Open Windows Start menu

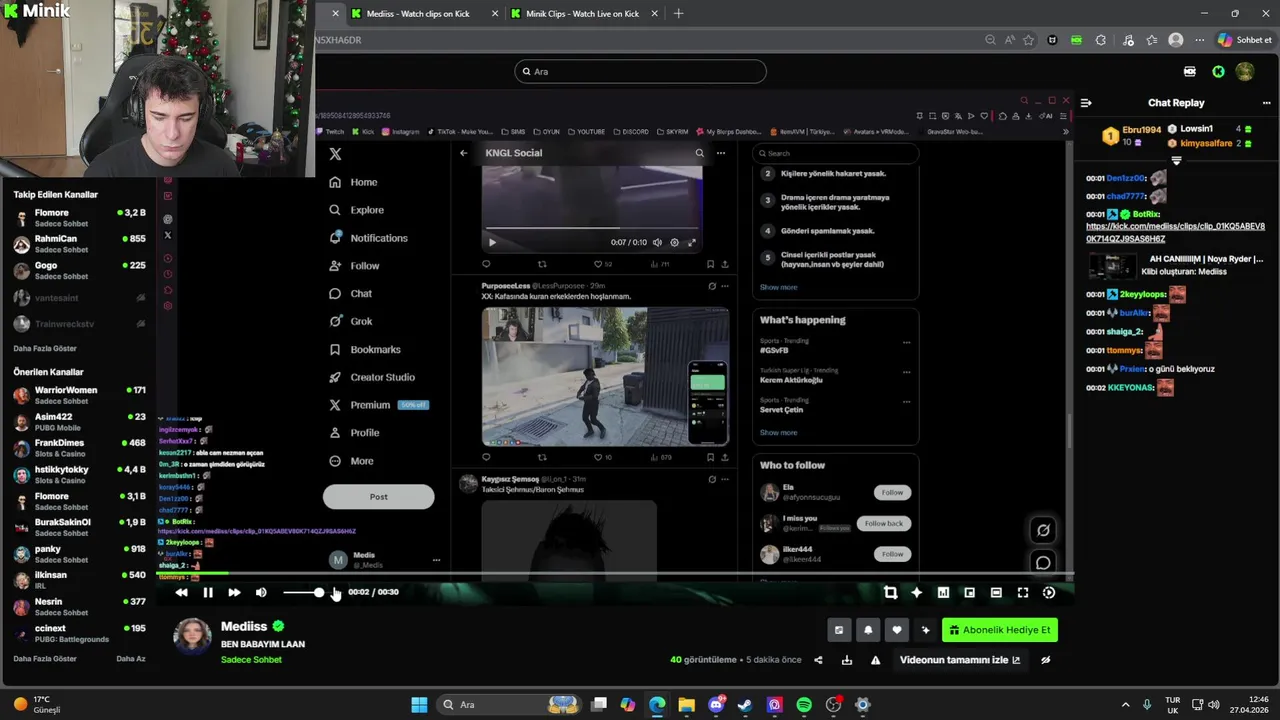pos(419,704)
